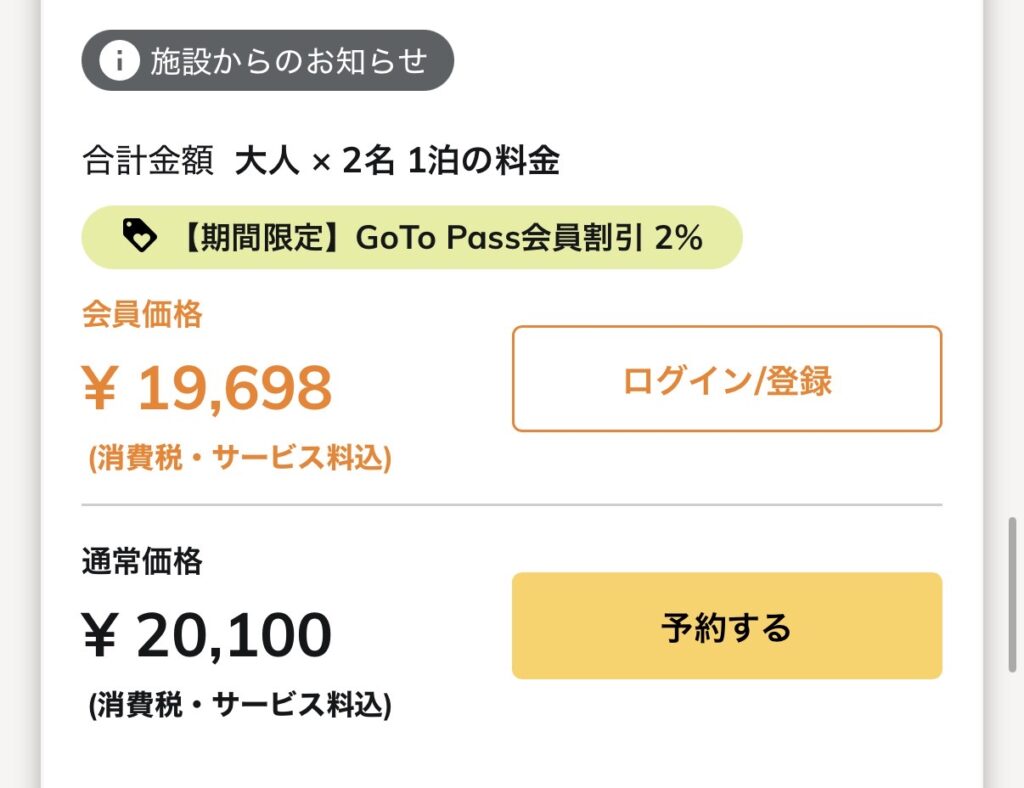This screenshot has width=1024, height=788.
Task: Click the black 消費税・サービス料込 note
Action: (240, 706)
